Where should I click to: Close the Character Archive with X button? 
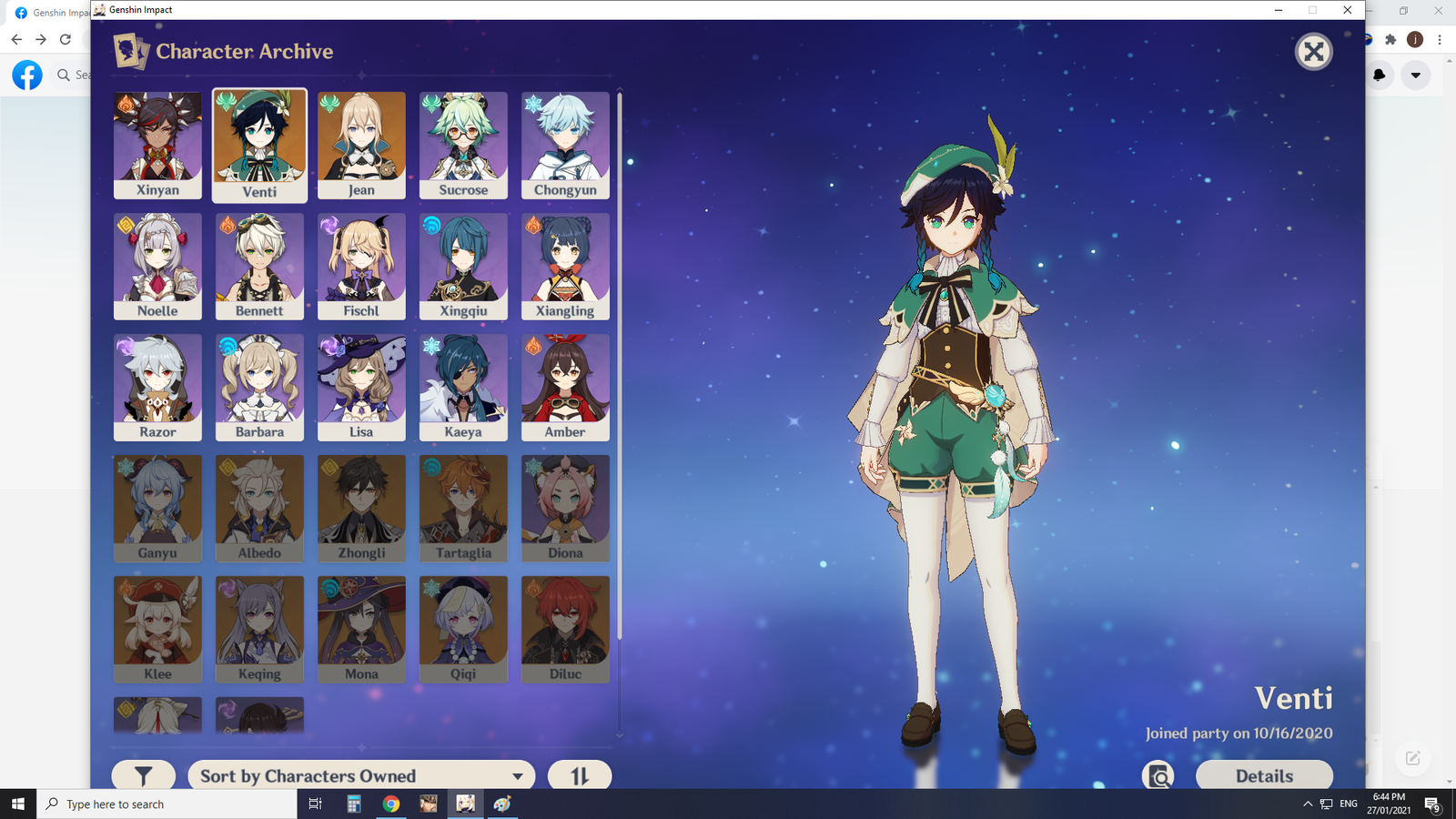click(x=1313, y=52)
